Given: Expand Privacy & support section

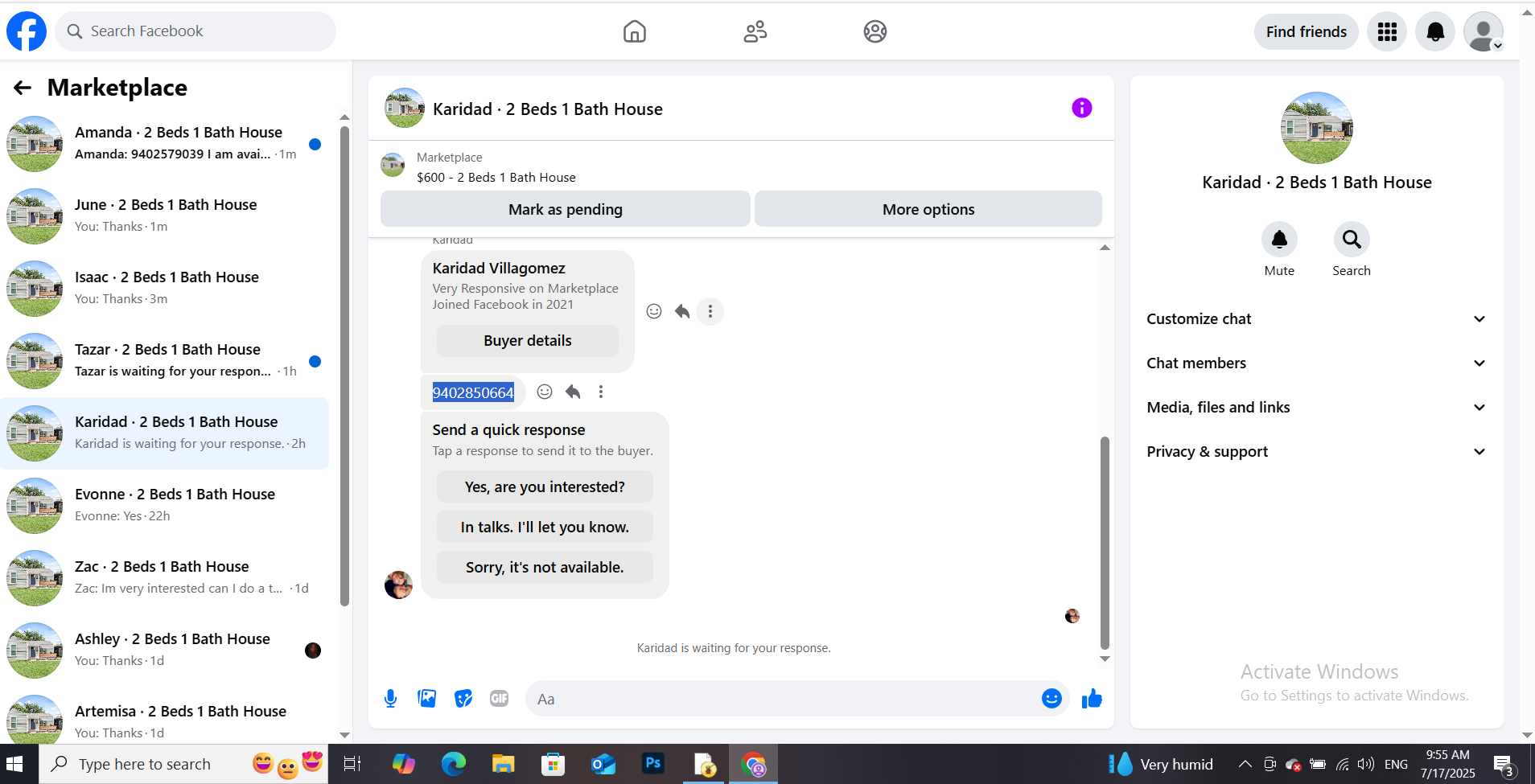Looking at the screenshot, I should click(1316, 452).
